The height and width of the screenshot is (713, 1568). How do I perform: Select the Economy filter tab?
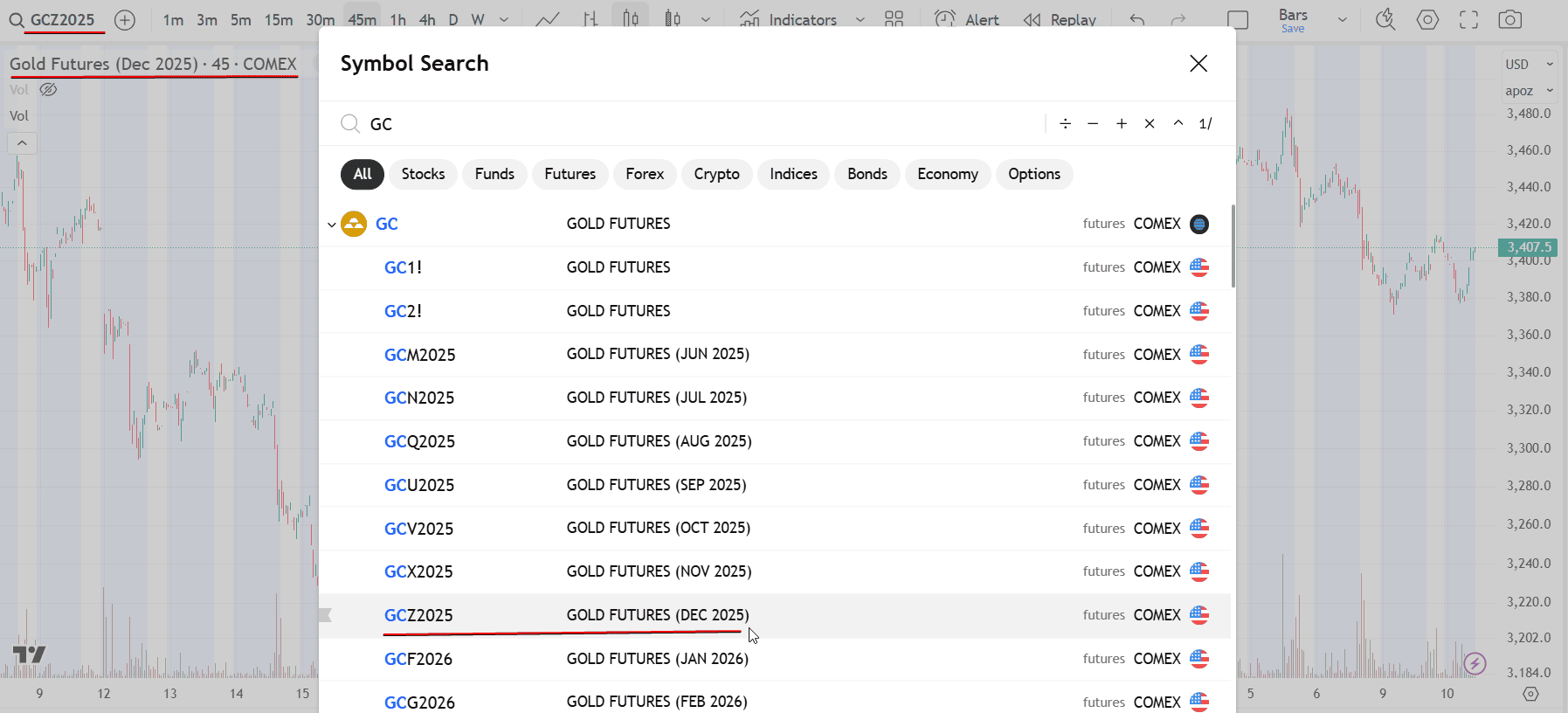(x=948, y=174)
